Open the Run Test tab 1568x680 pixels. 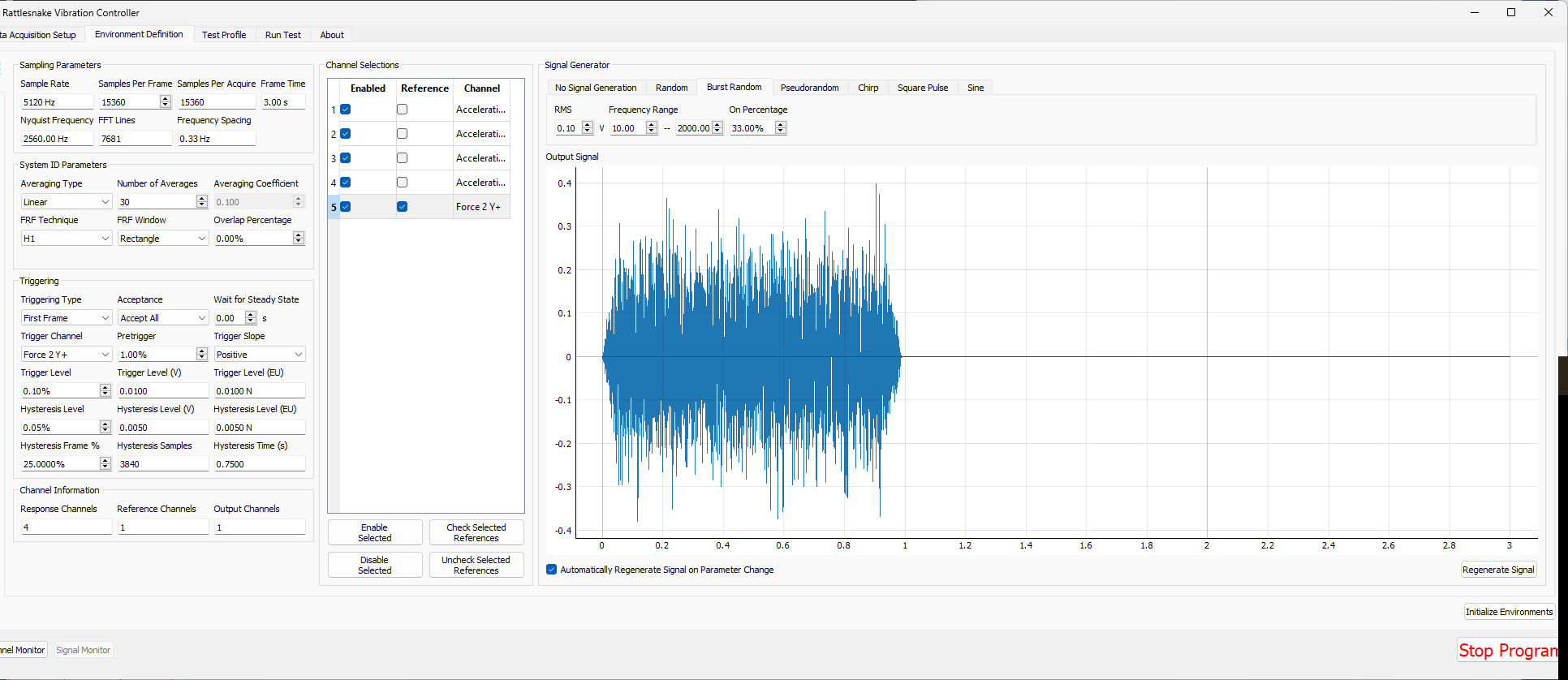click(x=283, y=35)
